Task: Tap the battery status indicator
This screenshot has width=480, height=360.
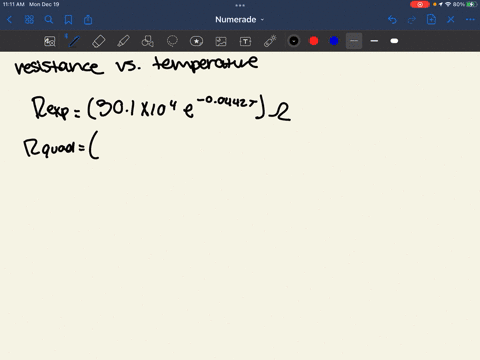Action: [x=472, y=4]
